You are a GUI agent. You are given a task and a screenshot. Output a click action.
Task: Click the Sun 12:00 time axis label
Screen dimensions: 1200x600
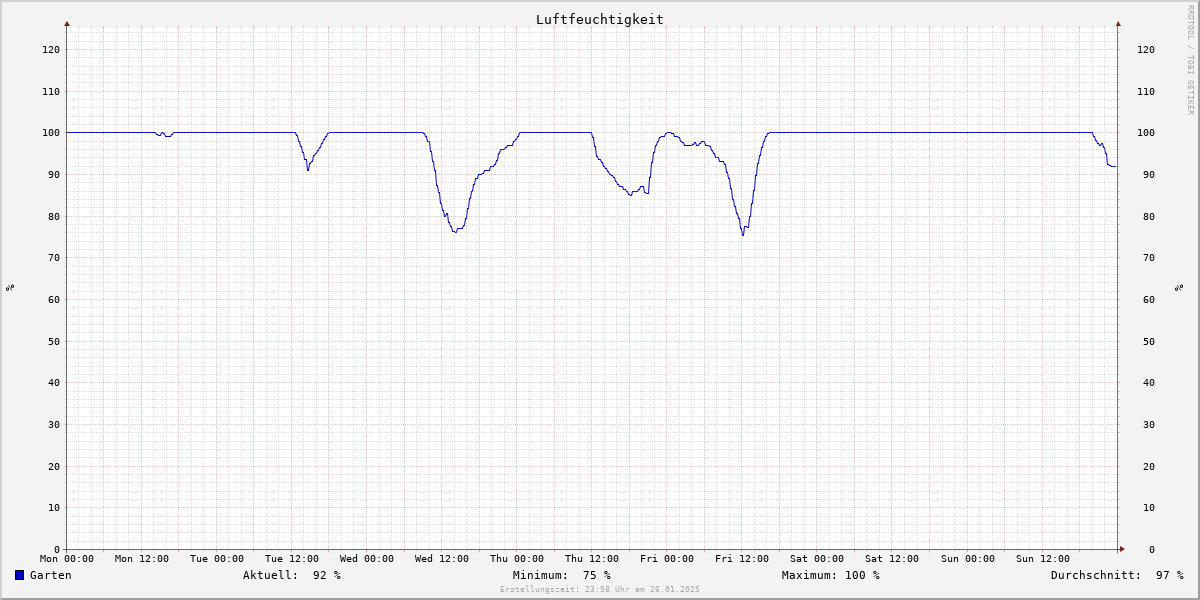1042,559
